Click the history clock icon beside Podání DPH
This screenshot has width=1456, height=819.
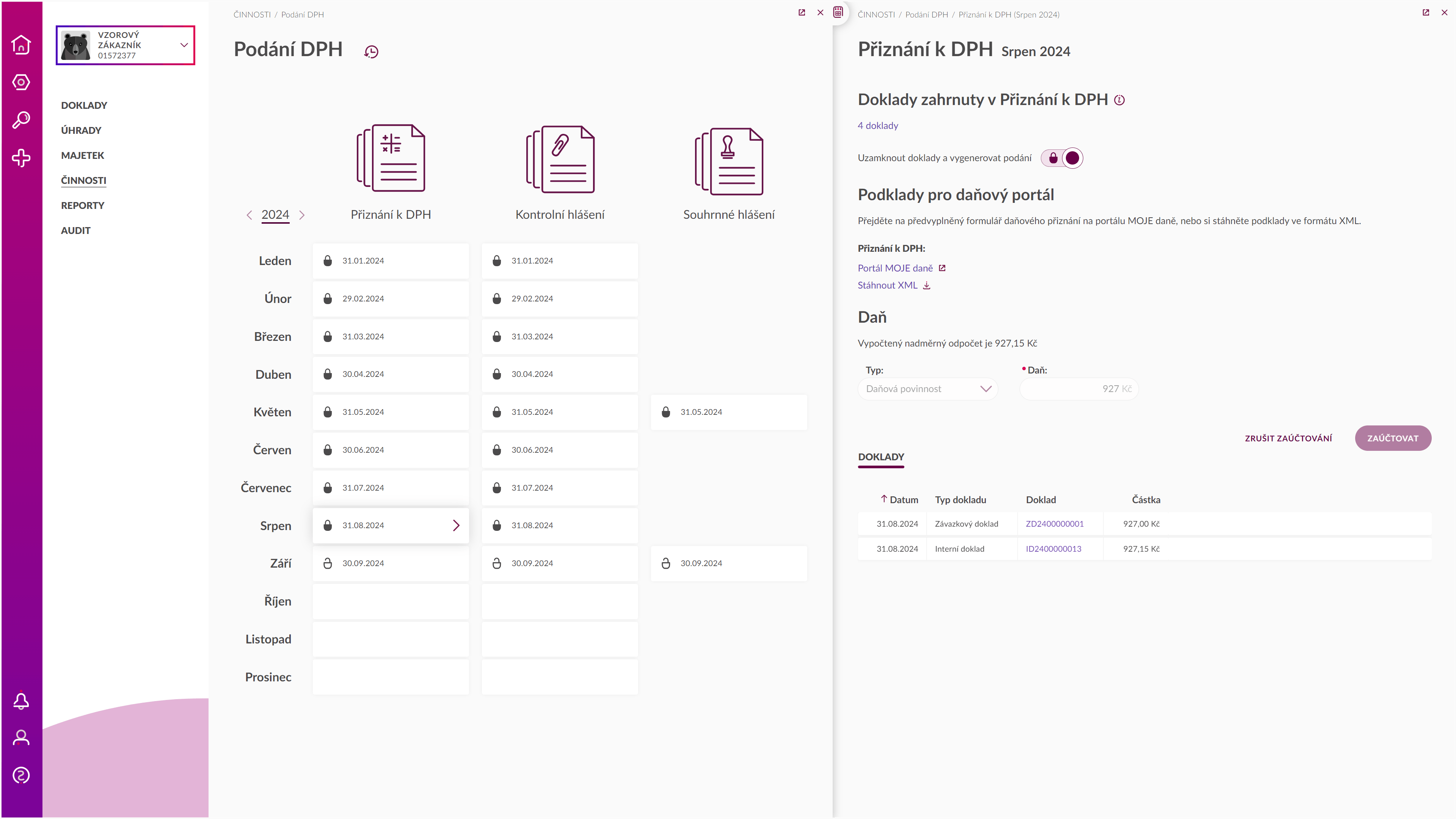[x=371, y=52]
